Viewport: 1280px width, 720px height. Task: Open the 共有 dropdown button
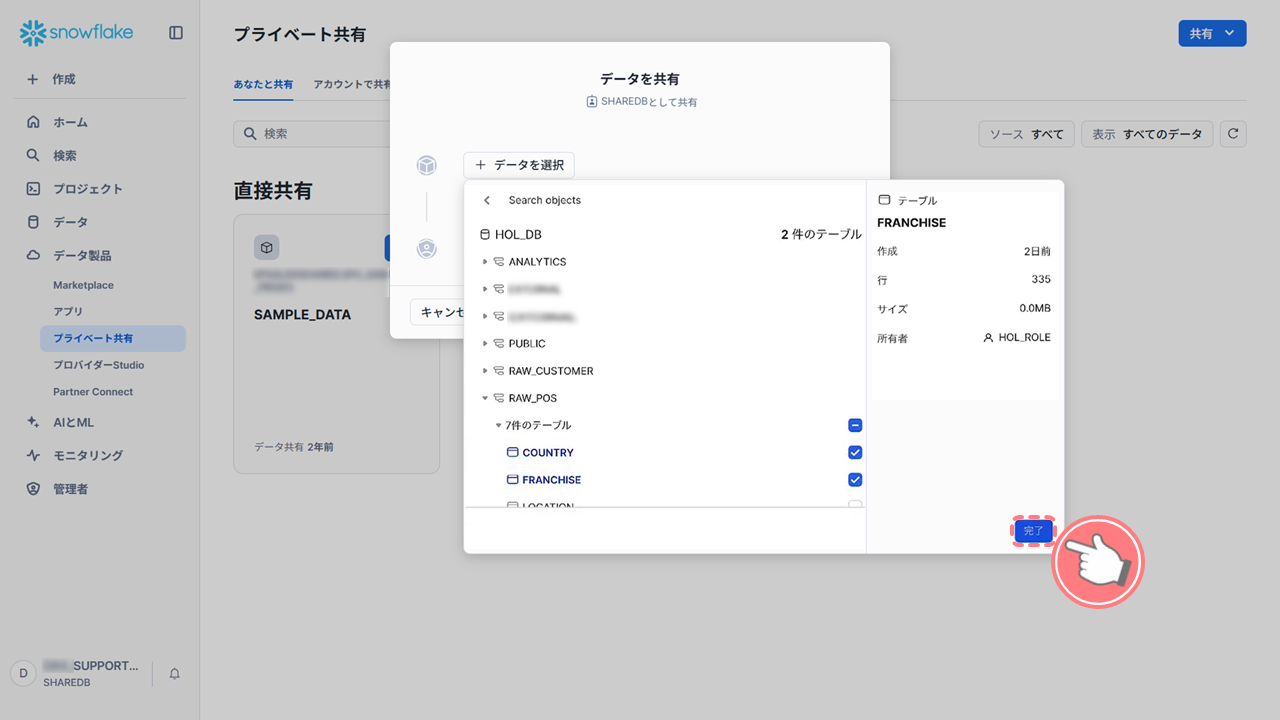point(1212,34)
